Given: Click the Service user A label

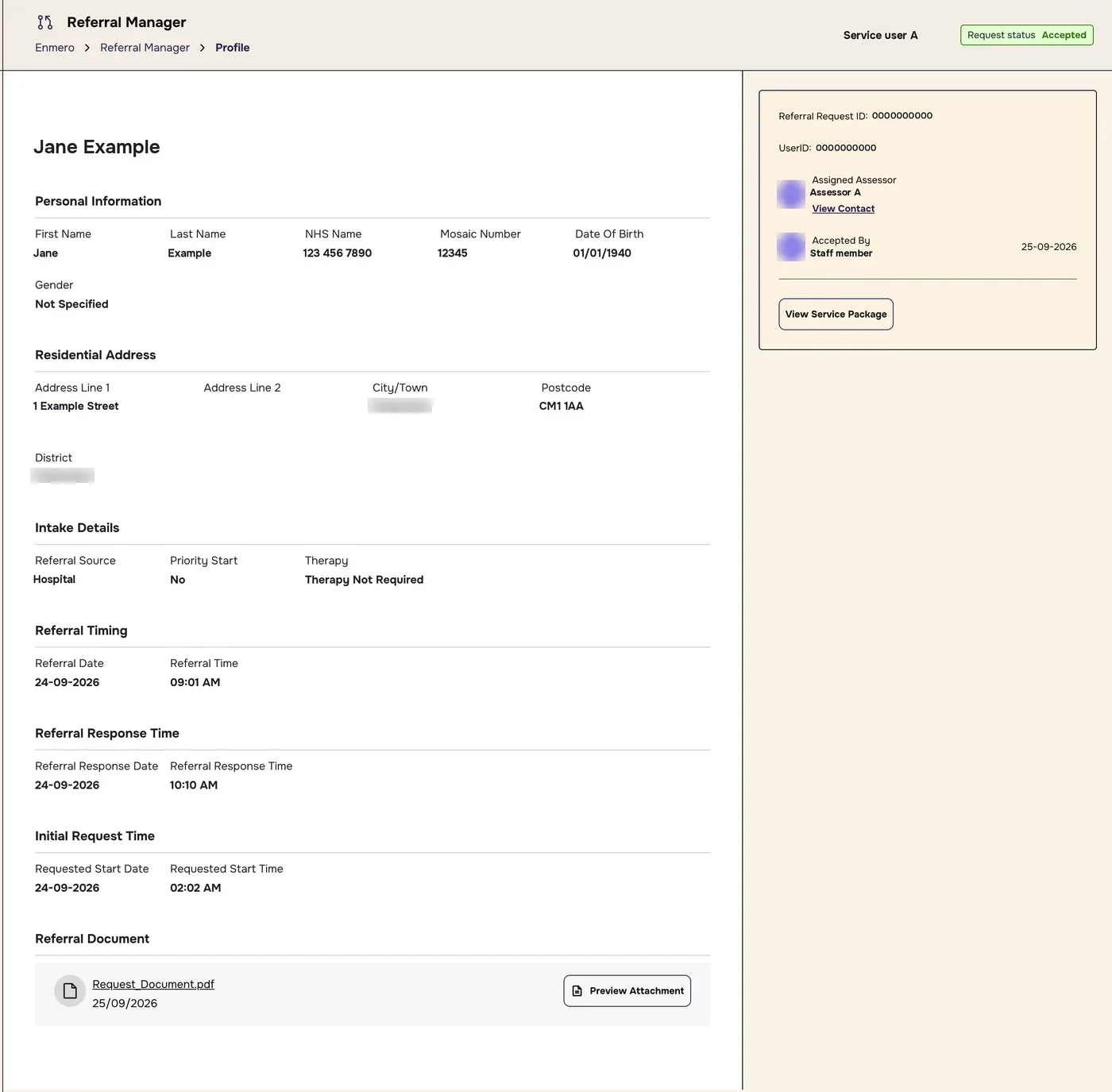Looking at the screenshot, I should pyautogui.click(x=880, y=35).
